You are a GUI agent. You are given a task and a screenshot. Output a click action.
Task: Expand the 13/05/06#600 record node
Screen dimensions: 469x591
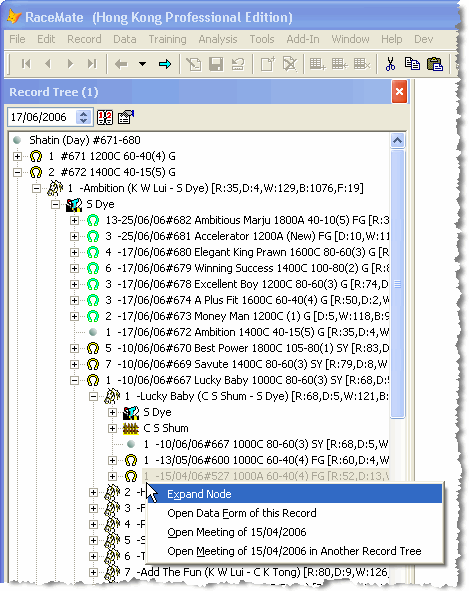click(112, 460)
